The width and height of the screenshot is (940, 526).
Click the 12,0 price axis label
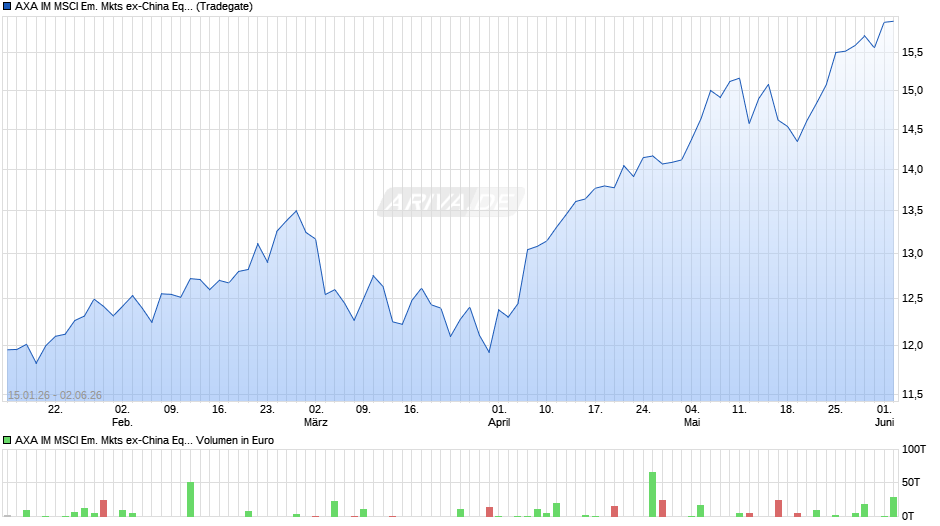tap(912, 345)
